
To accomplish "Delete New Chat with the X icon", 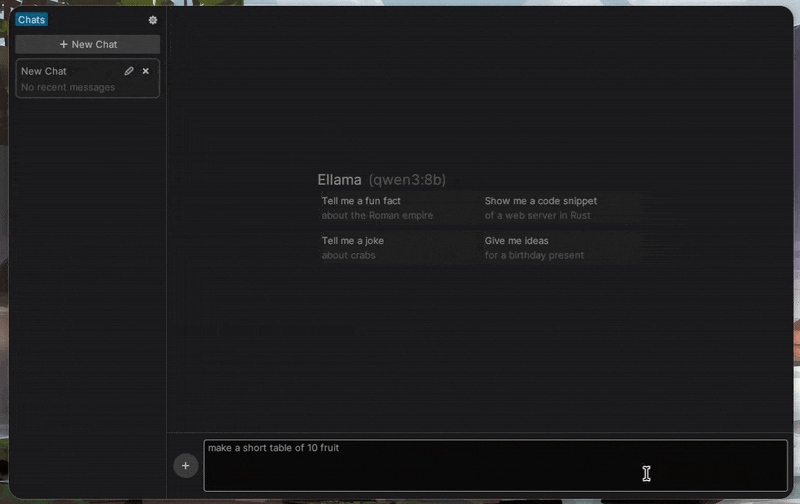I will 146,71.
